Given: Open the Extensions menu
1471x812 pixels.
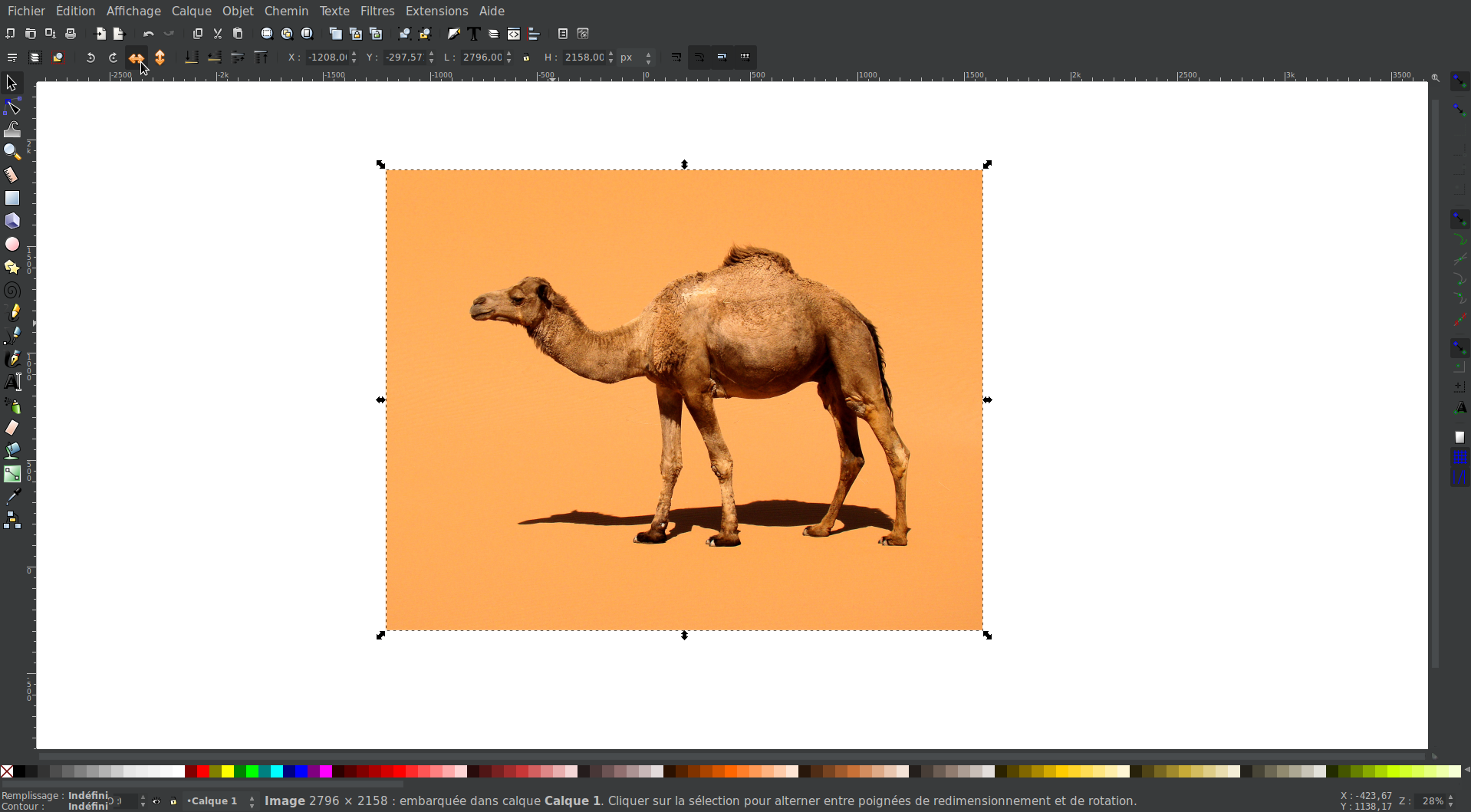Looking at the screenshot, I should point(437,11).
